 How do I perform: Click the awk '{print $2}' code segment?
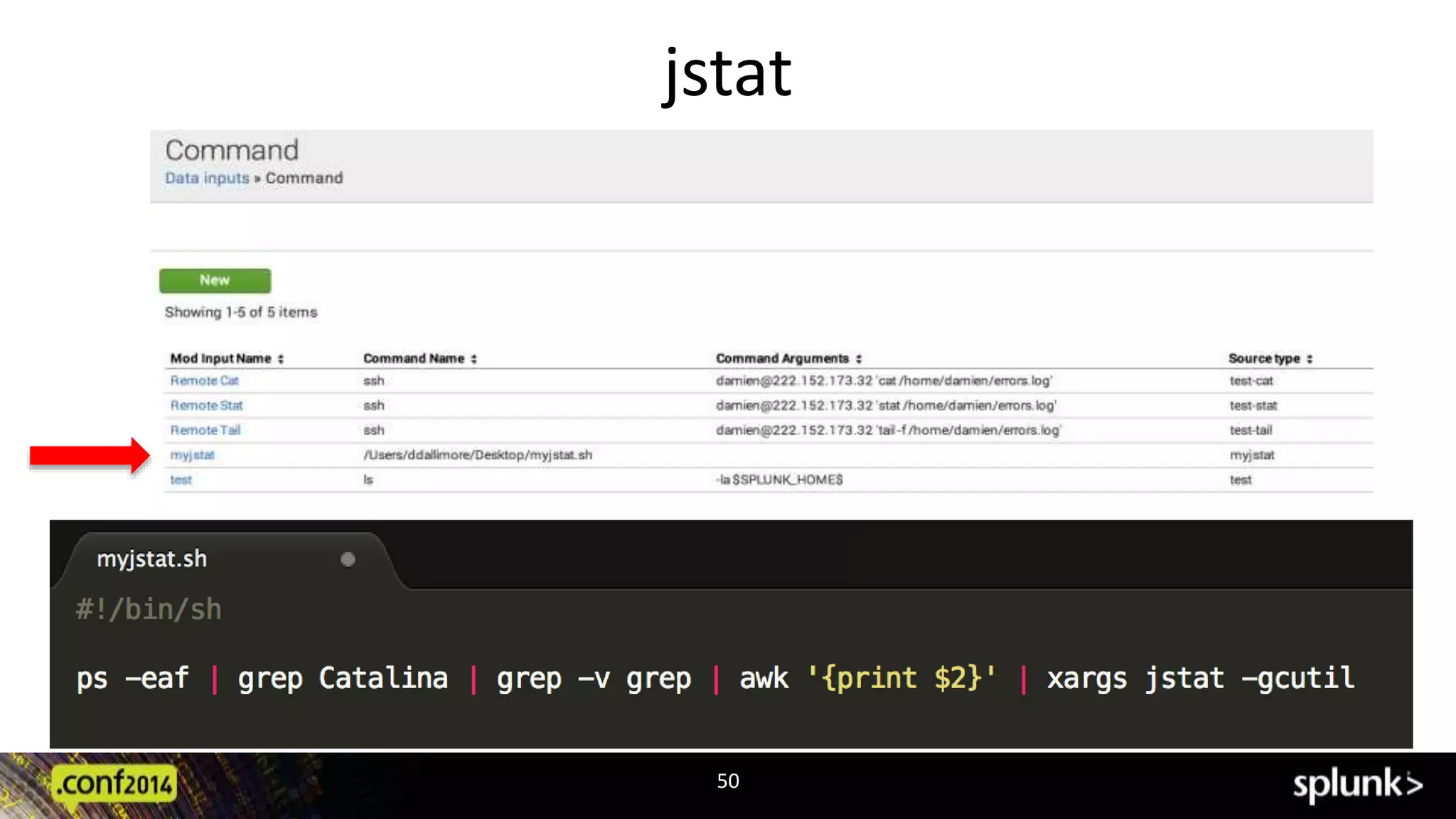pyautogui.click(x=868, y=678)
